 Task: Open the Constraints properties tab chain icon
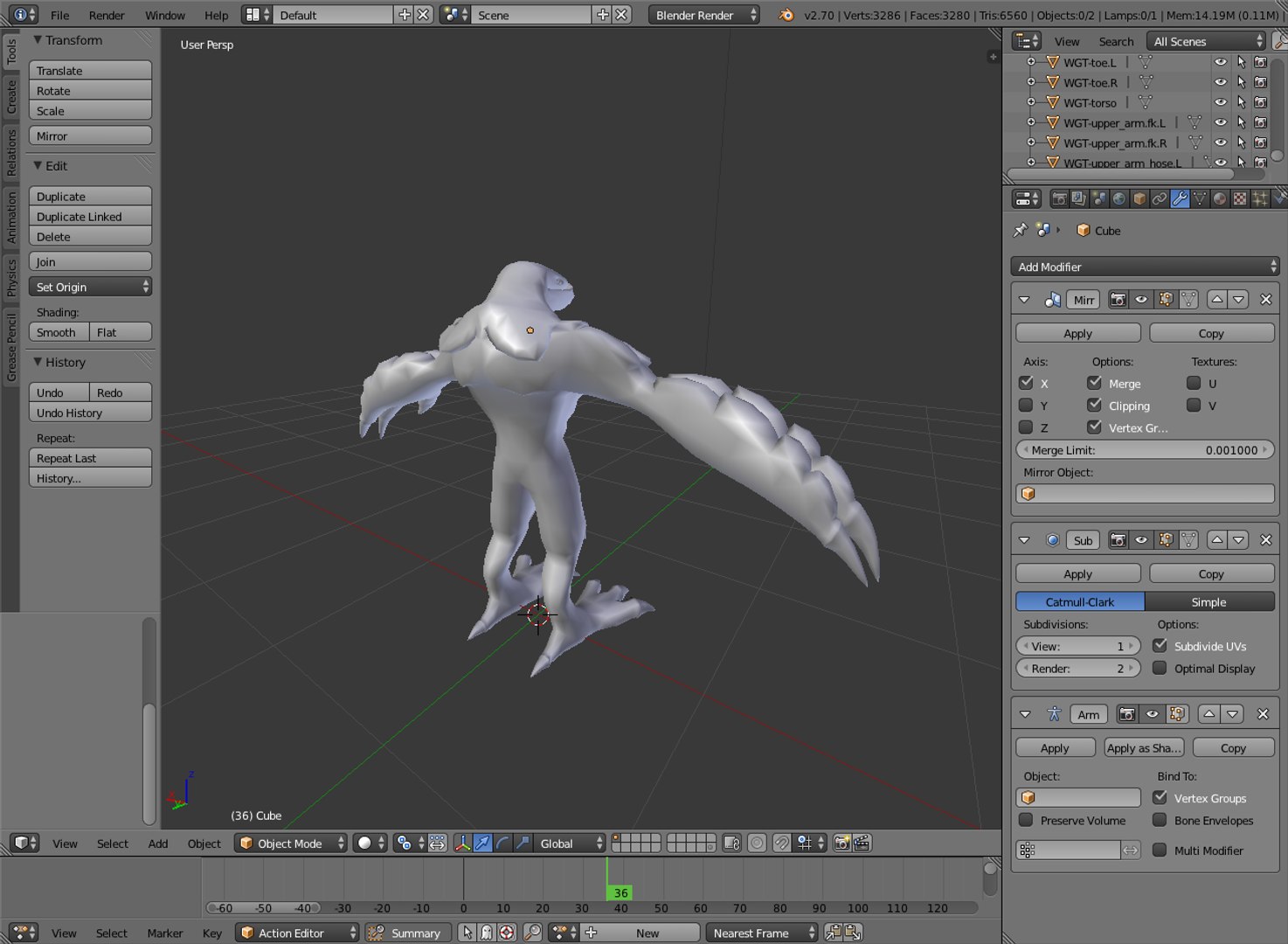tap(1160, 199)
